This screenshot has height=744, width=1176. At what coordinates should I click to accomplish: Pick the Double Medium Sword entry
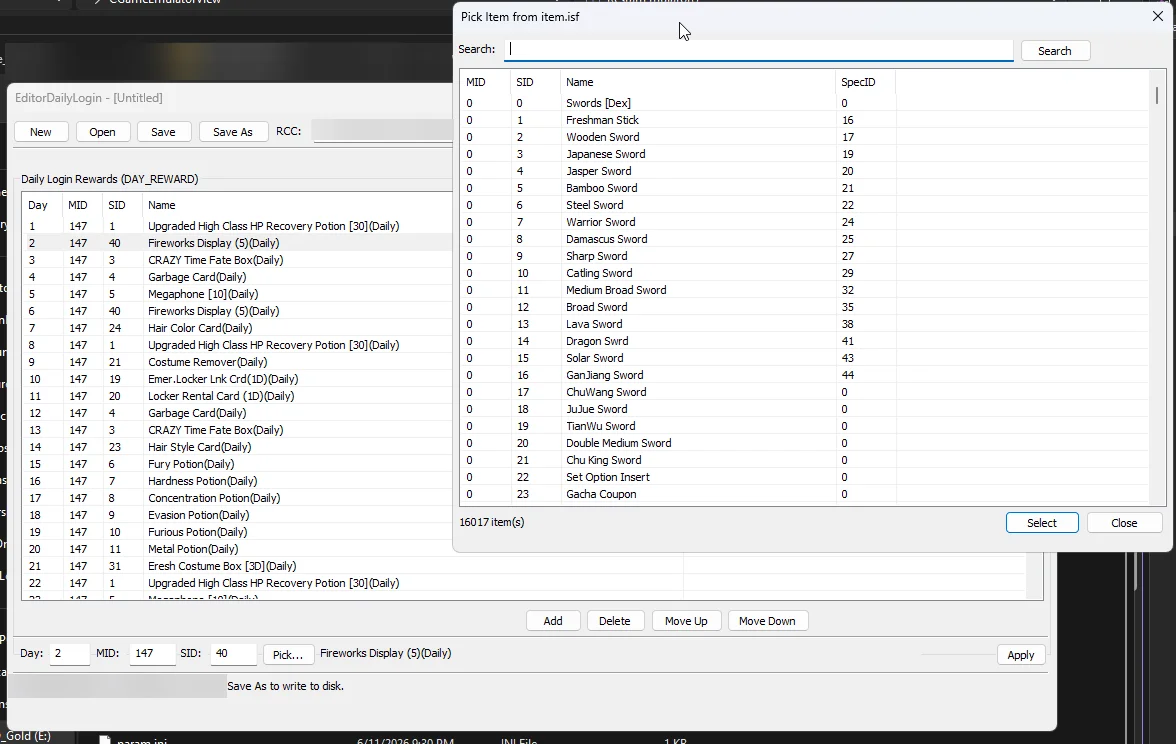[x=804, y=443]
